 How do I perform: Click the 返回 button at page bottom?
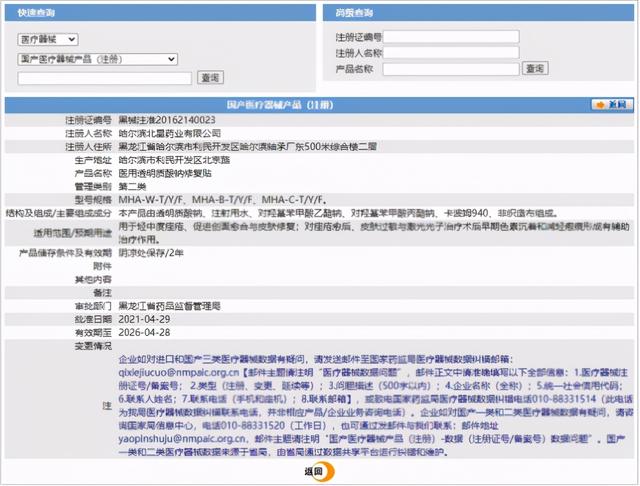[318, 471]
